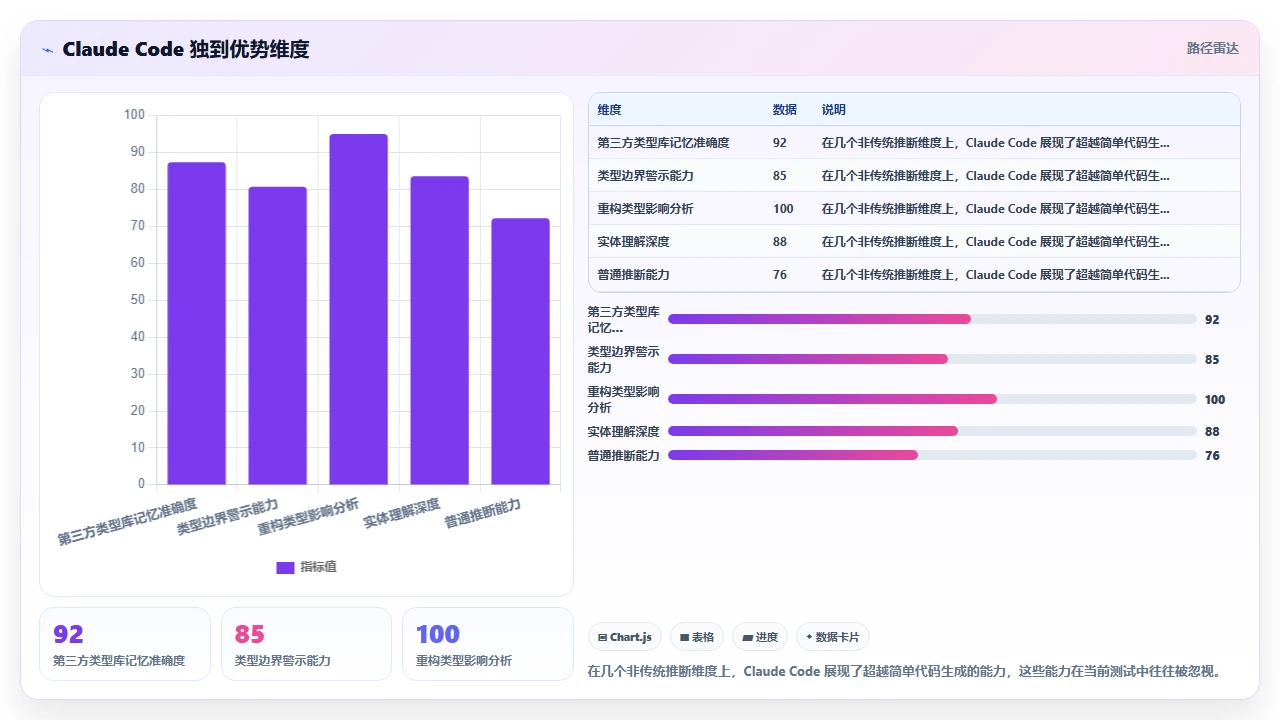Click the progress value 85 label
The width and height of the screenshot is (1280, 720).
pos(1212,360)
